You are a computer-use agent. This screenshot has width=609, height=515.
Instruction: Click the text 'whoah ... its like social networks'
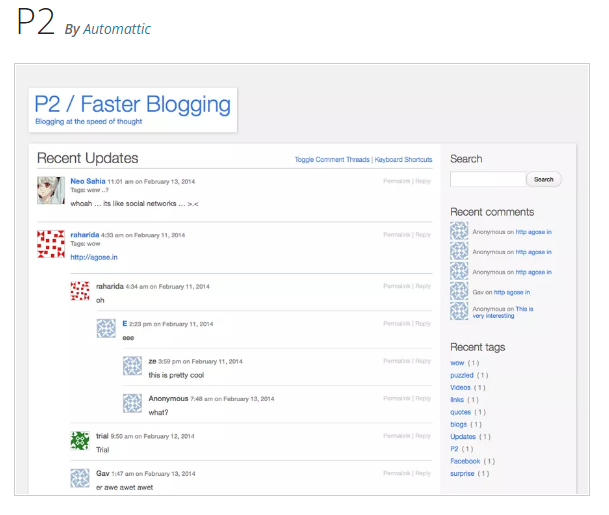(x=123, y=204)
